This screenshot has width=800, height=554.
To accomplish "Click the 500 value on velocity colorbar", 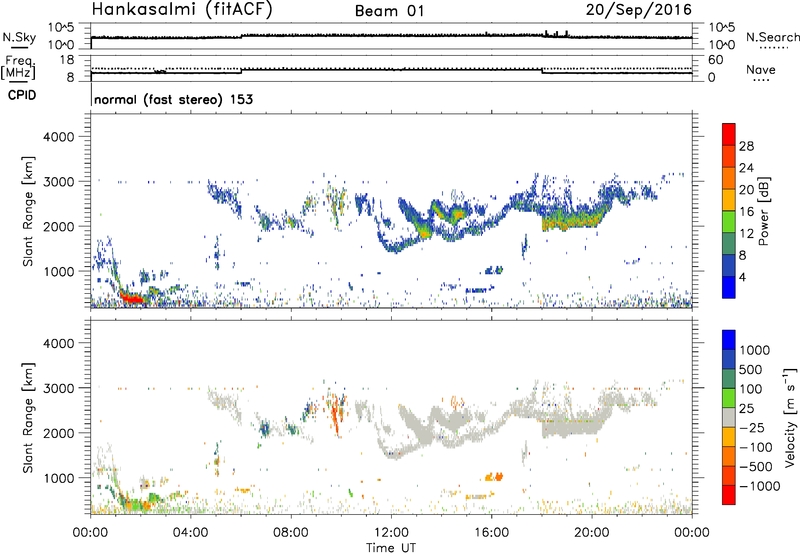I will pyautogui.click(x=751, y=370).
